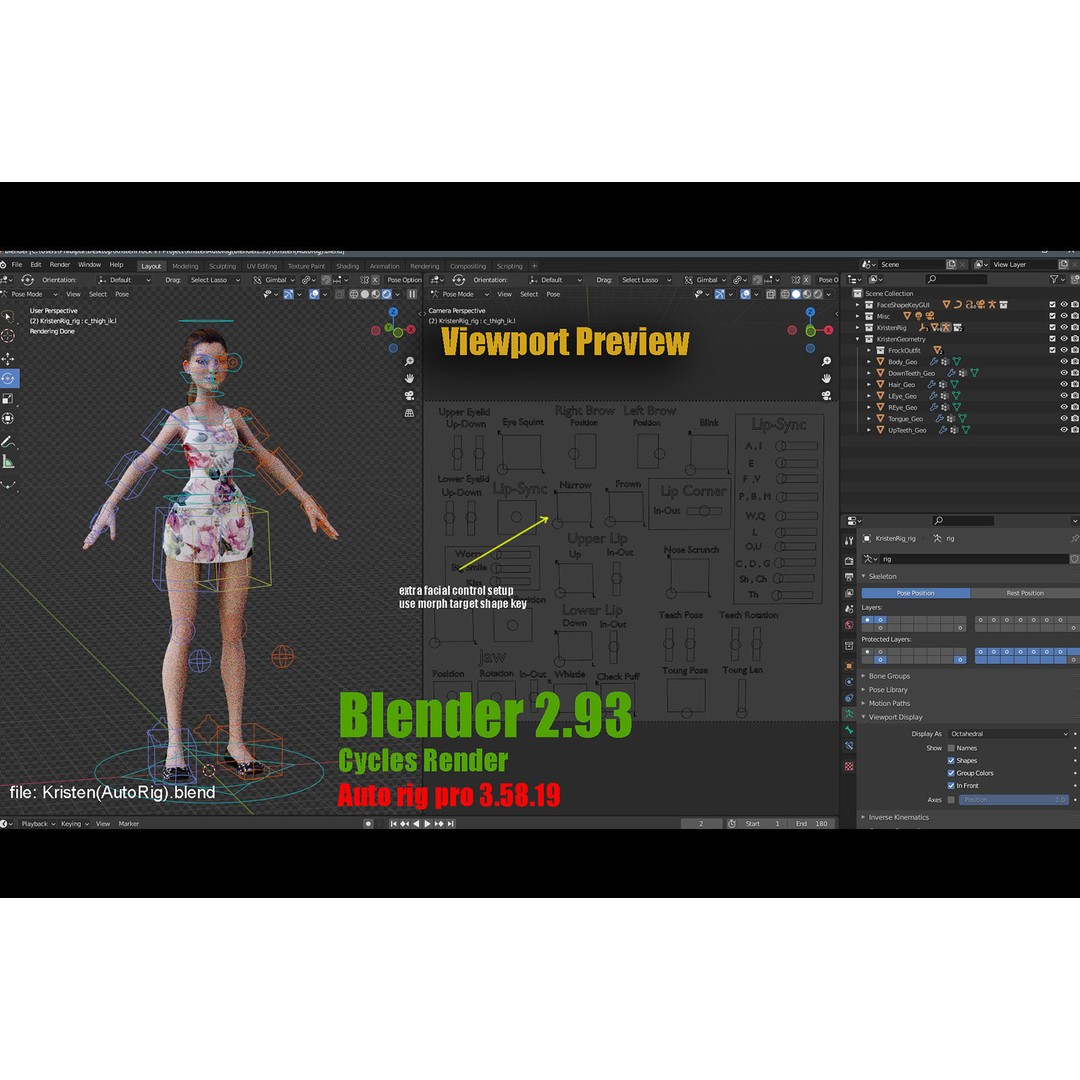Expand the FaceShapeKeyGUI collection
Screen dimensions: 1080x1080
858,304
